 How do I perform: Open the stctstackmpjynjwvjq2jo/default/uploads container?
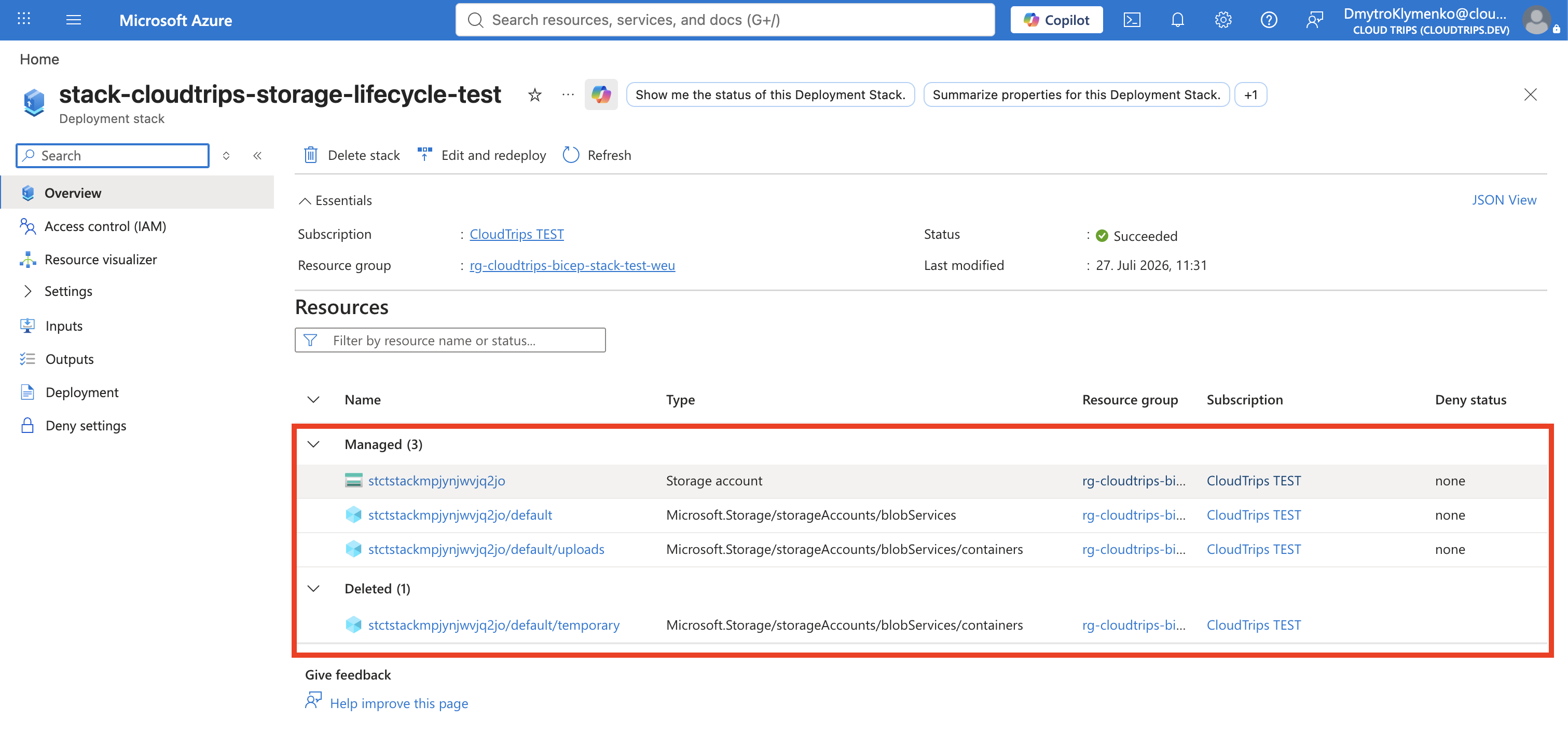[x=486, y=549]
